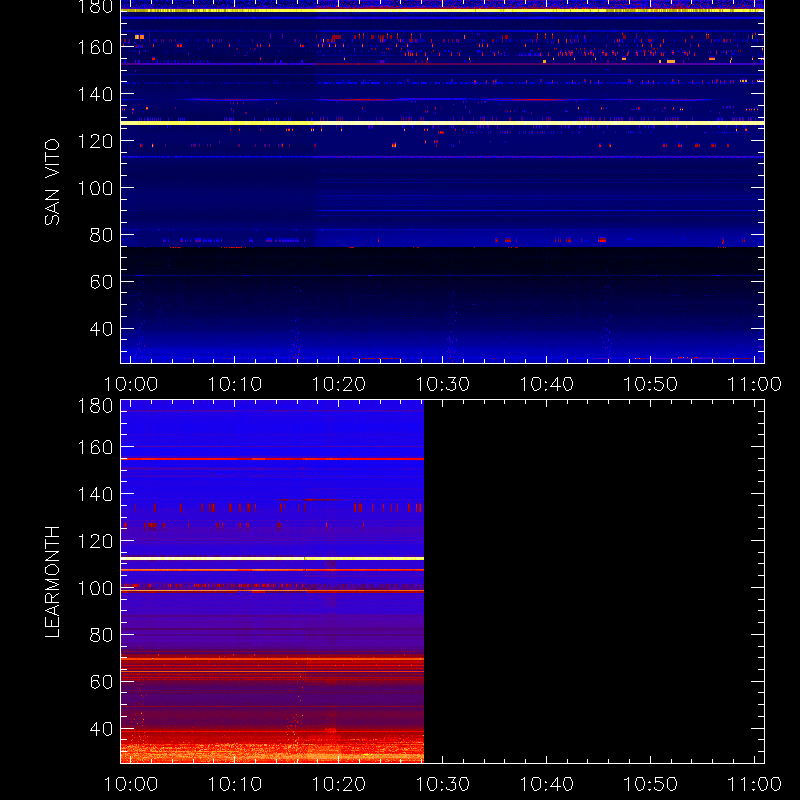The height and width of the screenshot is (800, 800).
Task: Click 10:20 below the Learmonth plot
Action: 339,784
